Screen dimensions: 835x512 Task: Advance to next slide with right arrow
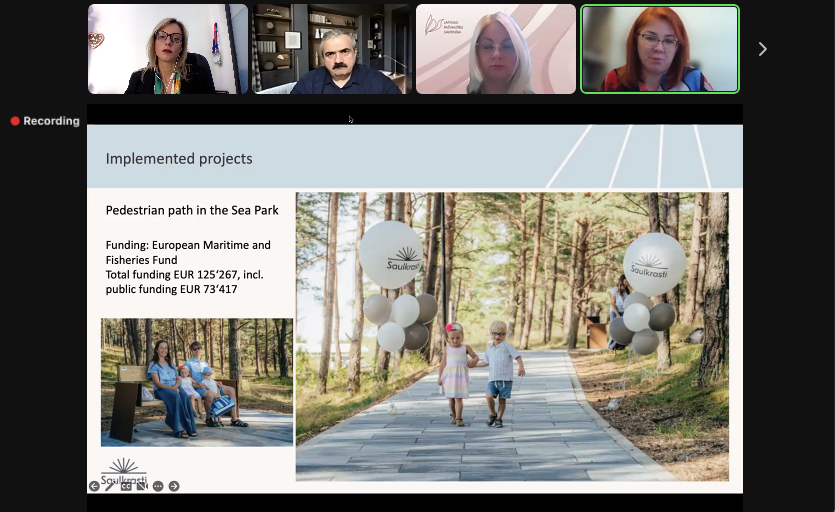click(174, 486)
